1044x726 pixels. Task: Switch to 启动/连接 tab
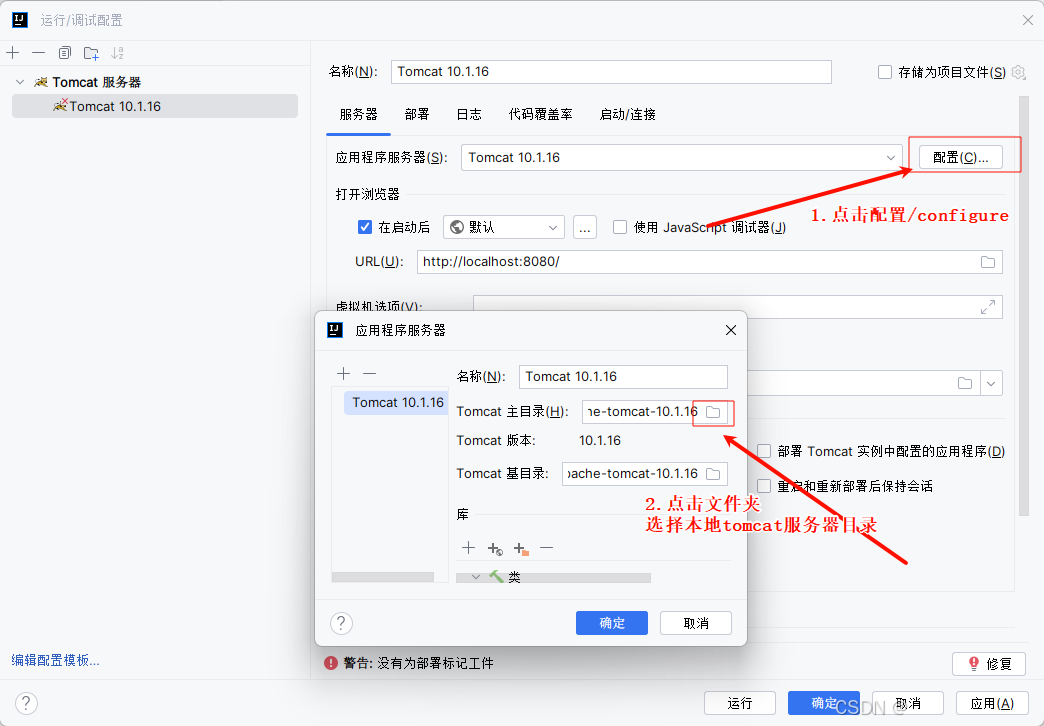pos(627,115)
